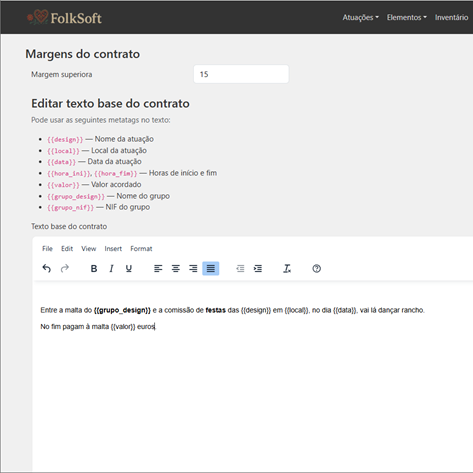
Task: Open the Insert menu
Action: [x=113, y=249]
